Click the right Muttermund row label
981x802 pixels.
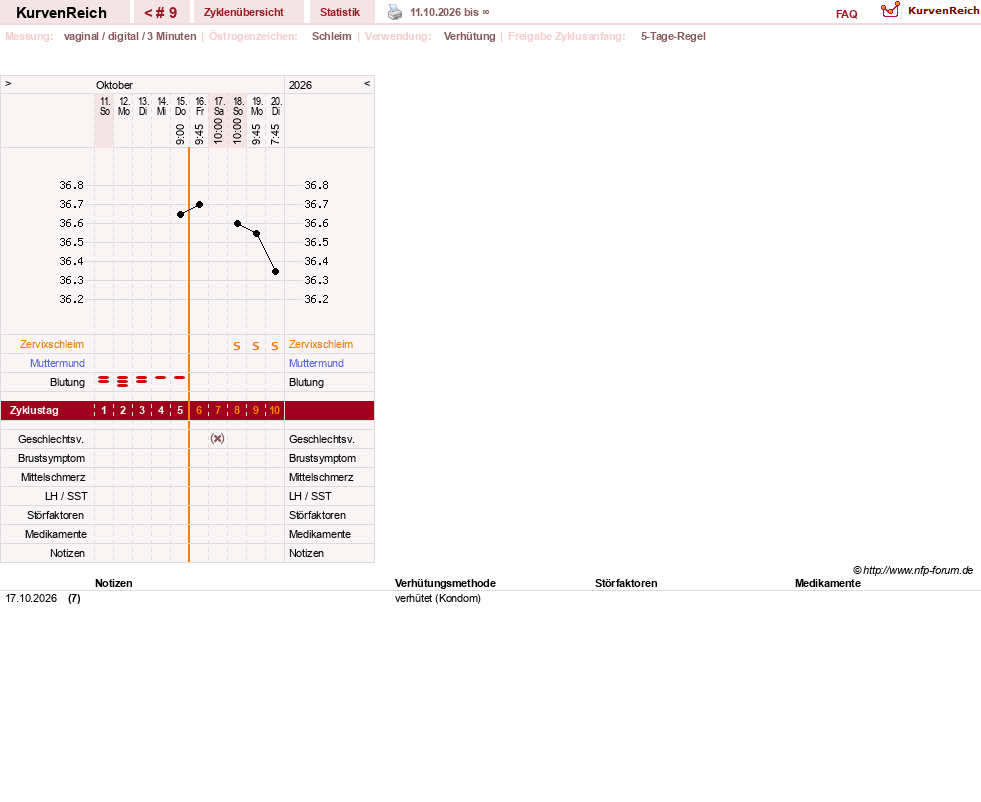click(316, 363)
